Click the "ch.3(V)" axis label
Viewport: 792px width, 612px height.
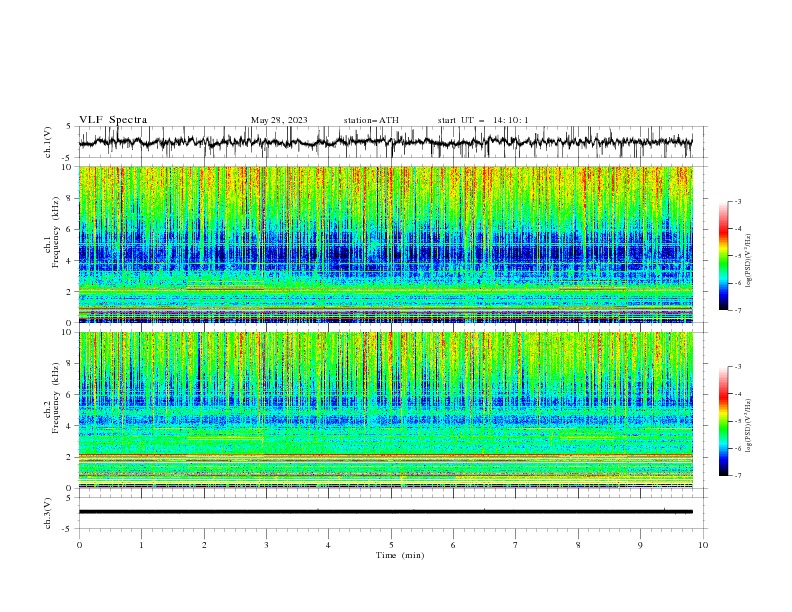48,513
